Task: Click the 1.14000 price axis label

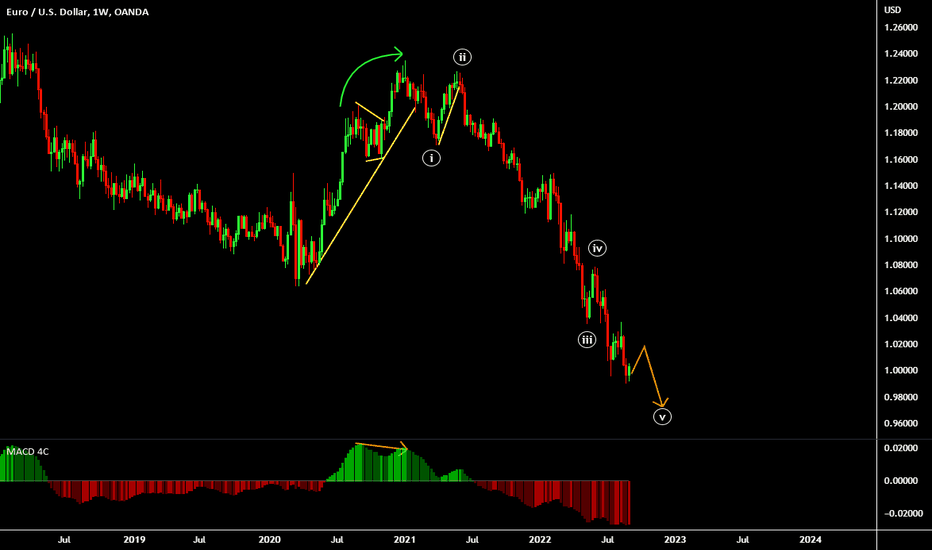Action: click(900, 186)
